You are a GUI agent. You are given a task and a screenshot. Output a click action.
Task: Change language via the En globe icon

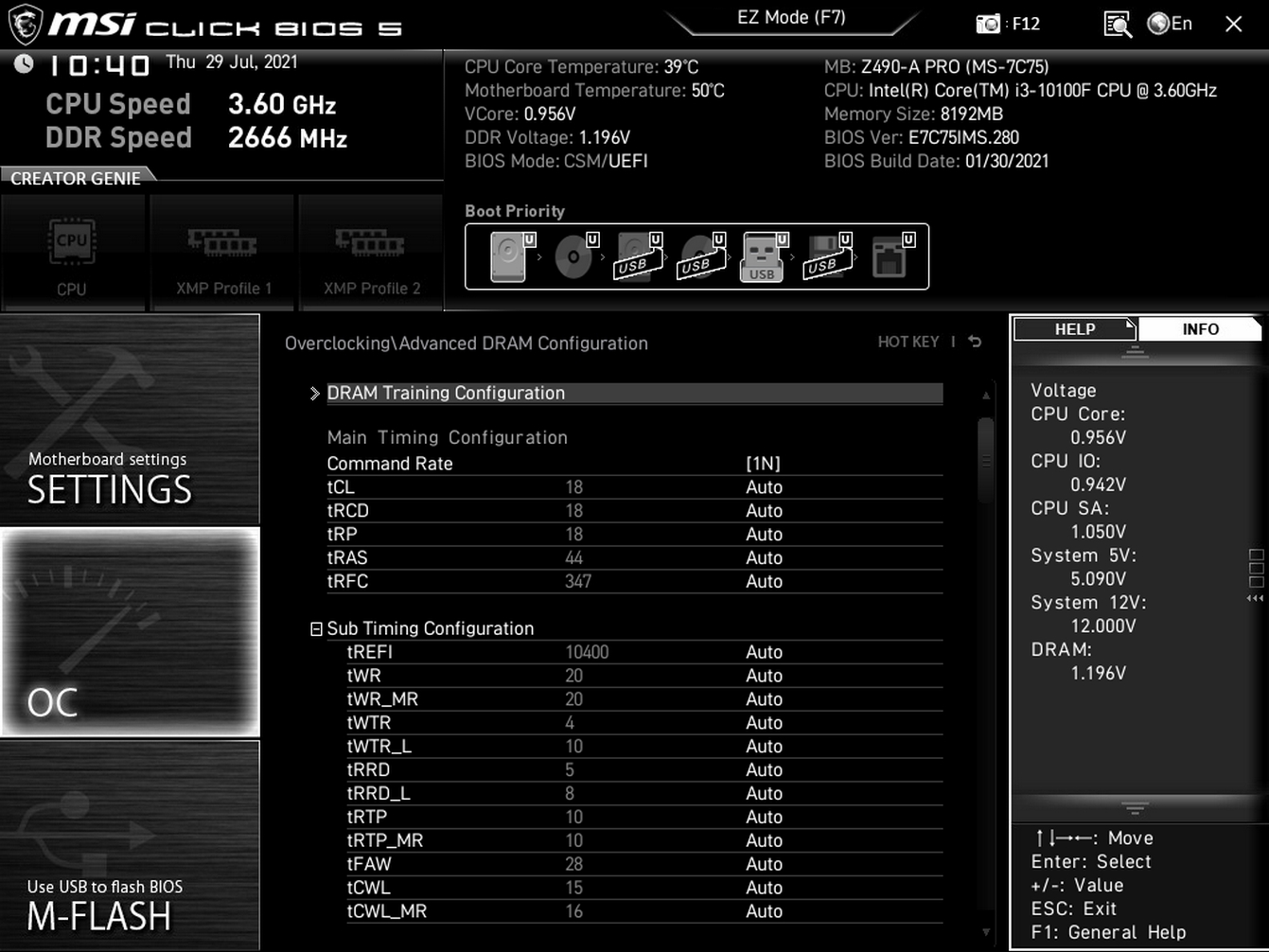click(1170, 24)
